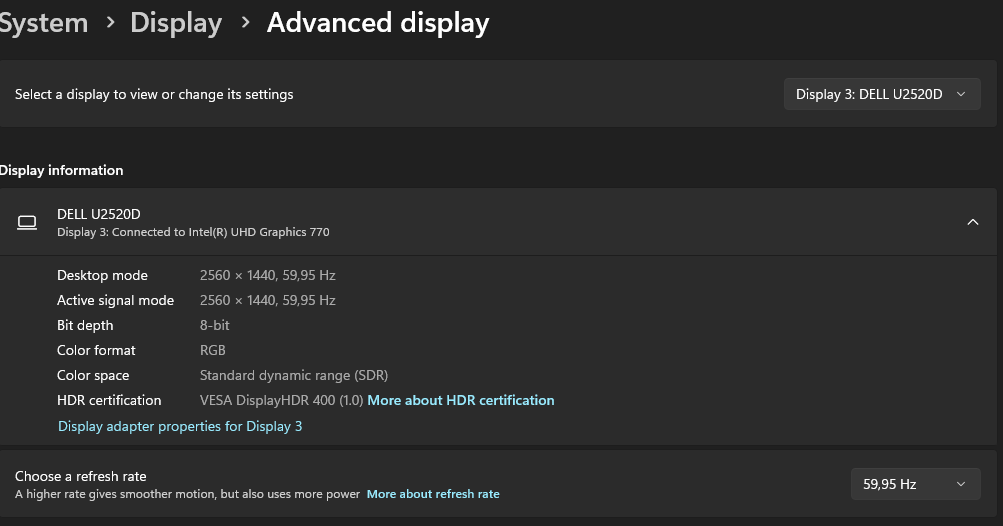
Task: Open Display adapter properties for Display 3
Action: pos(180,426)
